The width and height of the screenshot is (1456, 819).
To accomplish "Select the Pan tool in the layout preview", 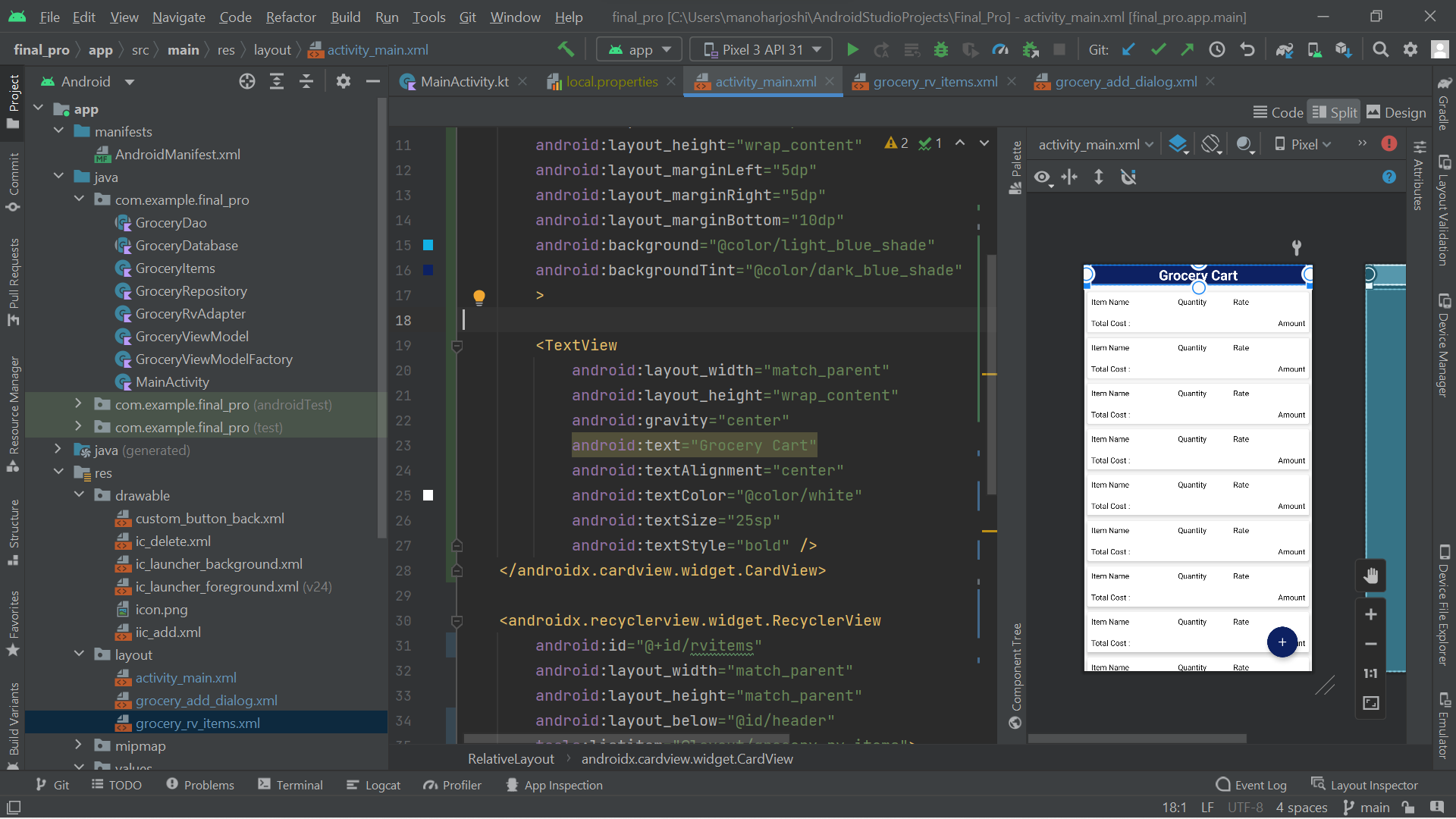I will pyautogui.click(x=1370, y=575).
